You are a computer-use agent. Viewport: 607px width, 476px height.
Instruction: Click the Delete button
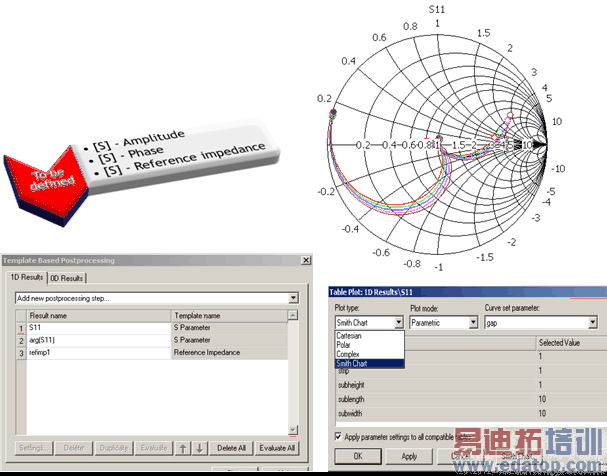(74, 448)
